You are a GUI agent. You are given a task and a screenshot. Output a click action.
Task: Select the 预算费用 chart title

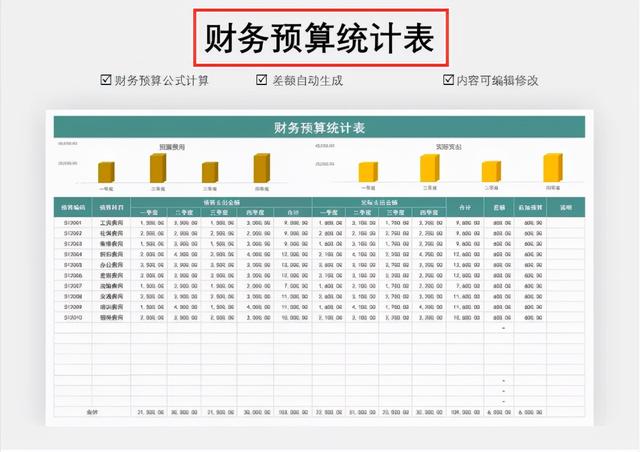coord(172,147)
